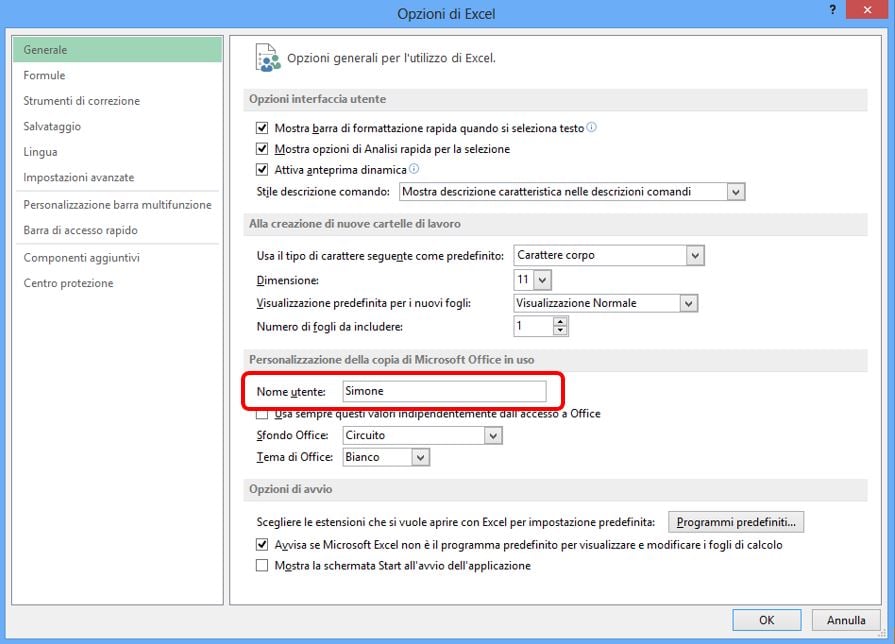
Task: Click Opzioni di avvio section heading
Action: pyautogui.click(x=291, y=489)
